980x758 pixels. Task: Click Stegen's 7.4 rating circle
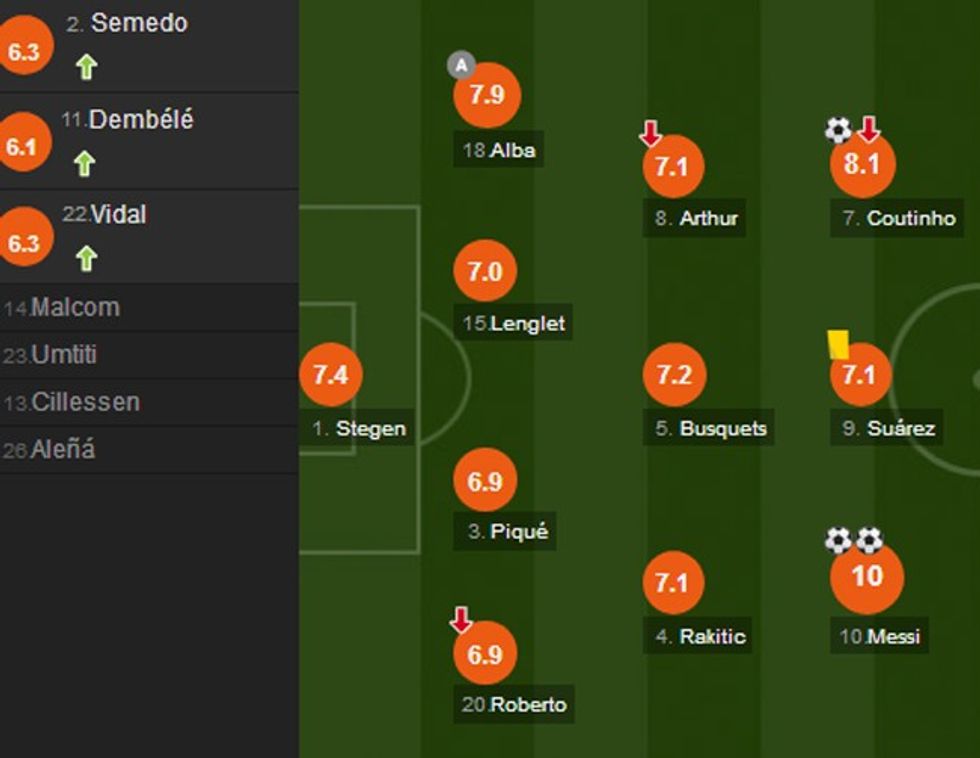[x=331, y=375]
